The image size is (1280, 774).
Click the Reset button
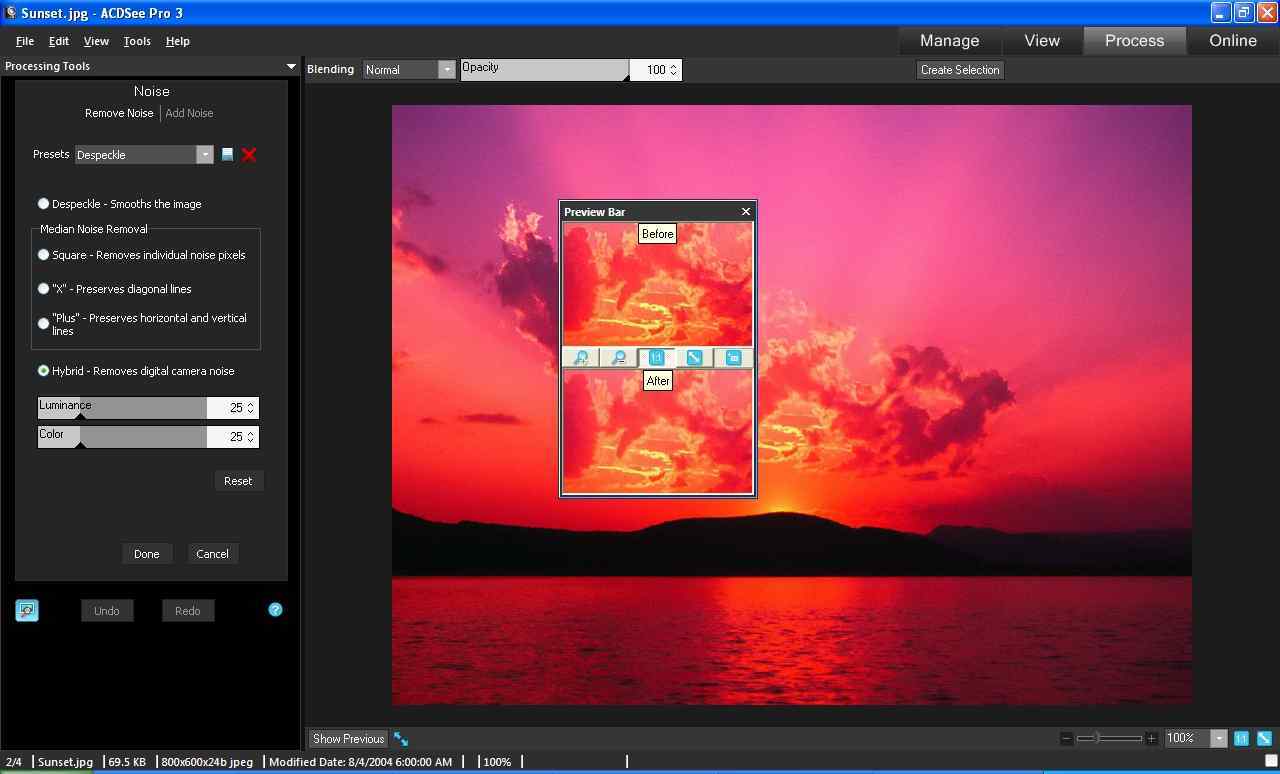239,480
